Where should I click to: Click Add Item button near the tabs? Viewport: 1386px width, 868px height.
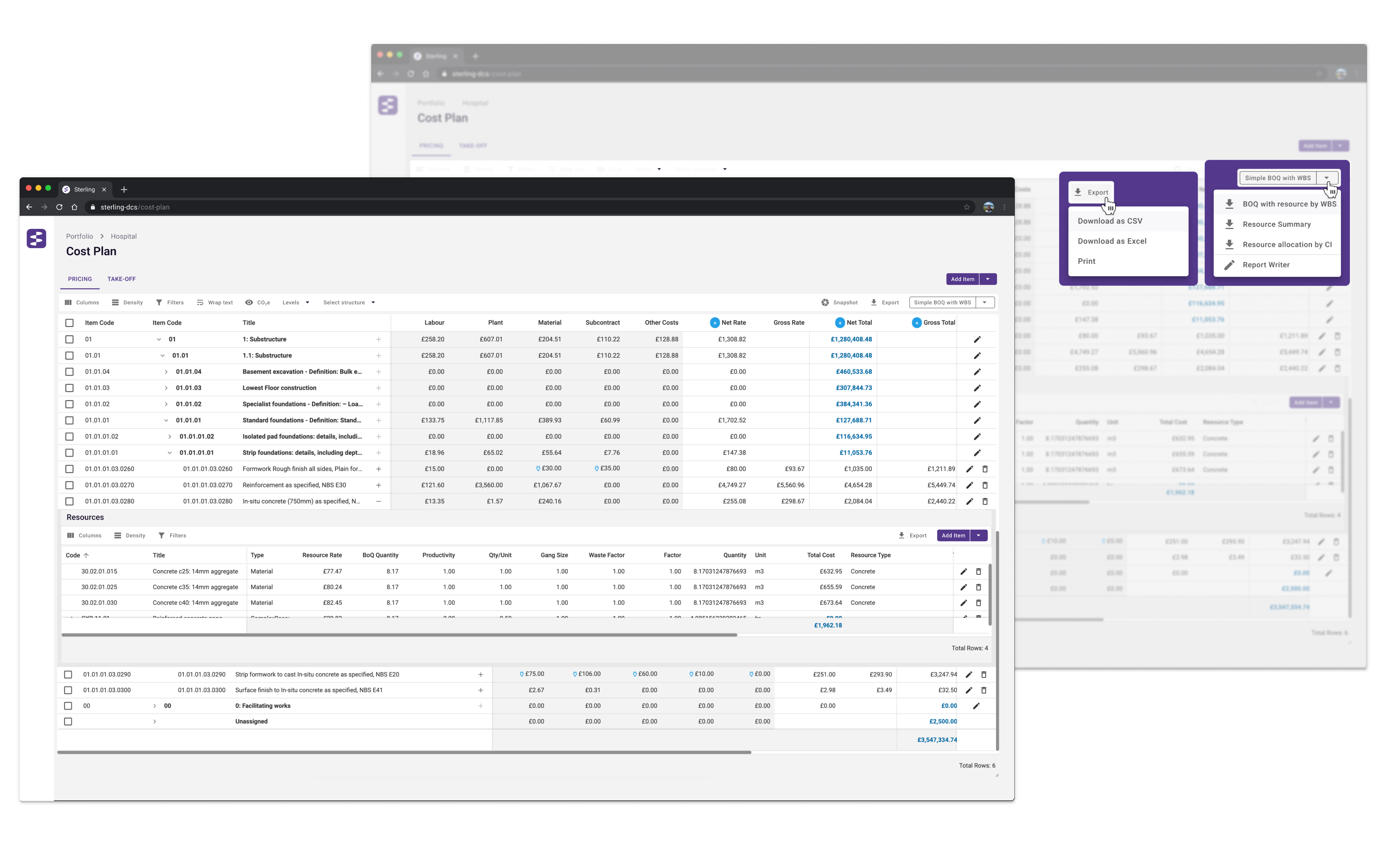pos(963,279)
